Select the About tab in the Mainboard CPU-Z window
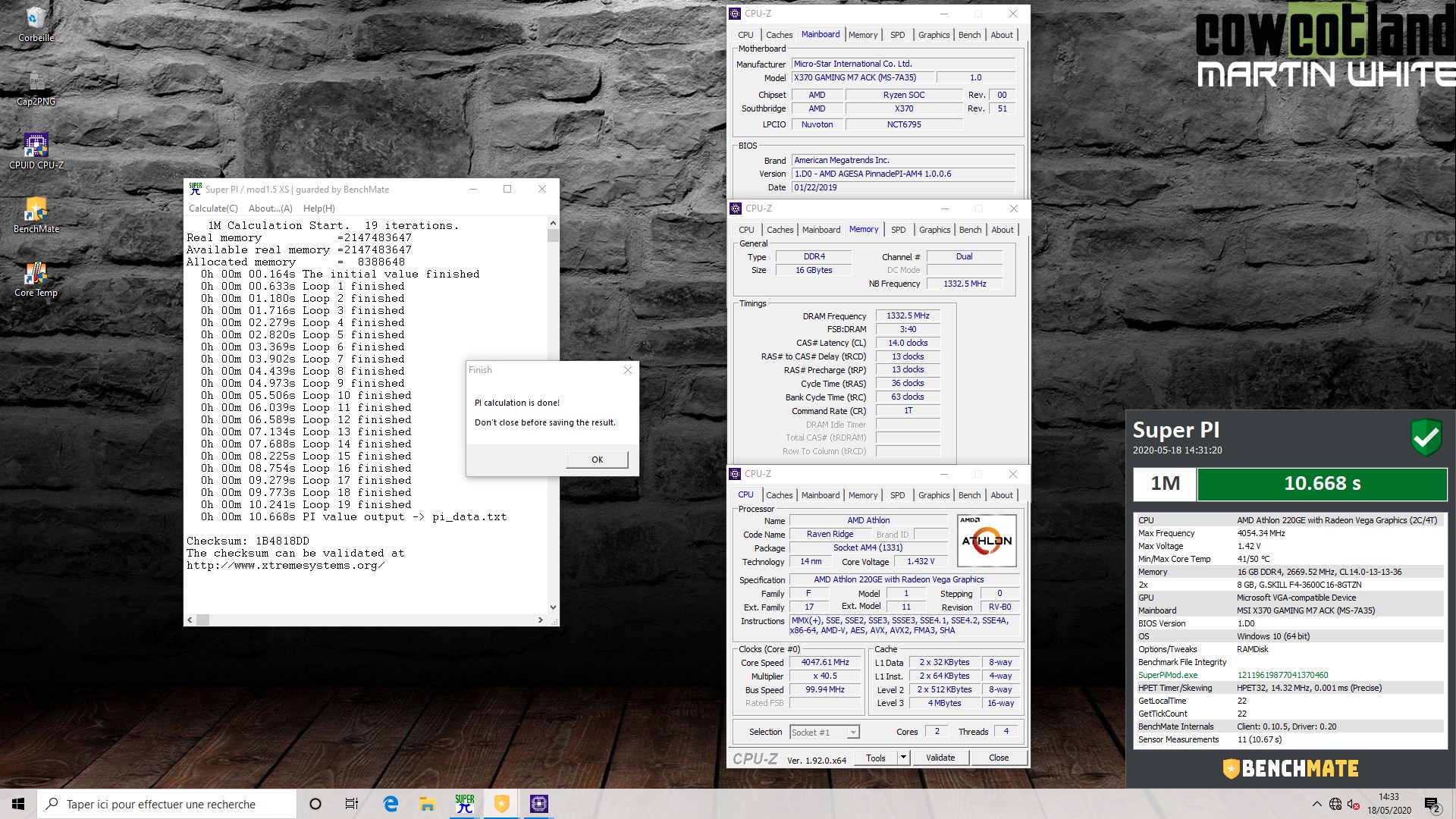 click(x=1002, y=35)
